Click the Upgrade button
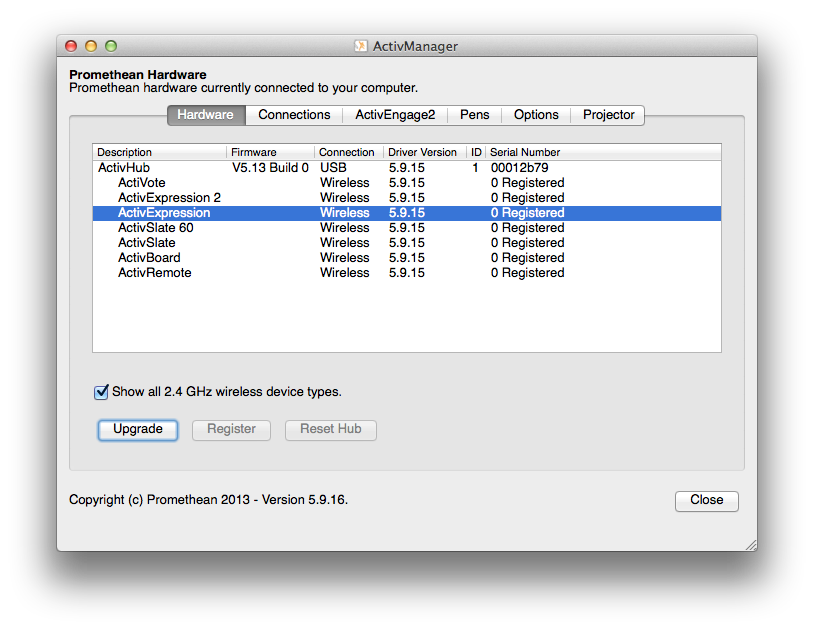This screenshot has width=814, height=630. click(137, 429)
